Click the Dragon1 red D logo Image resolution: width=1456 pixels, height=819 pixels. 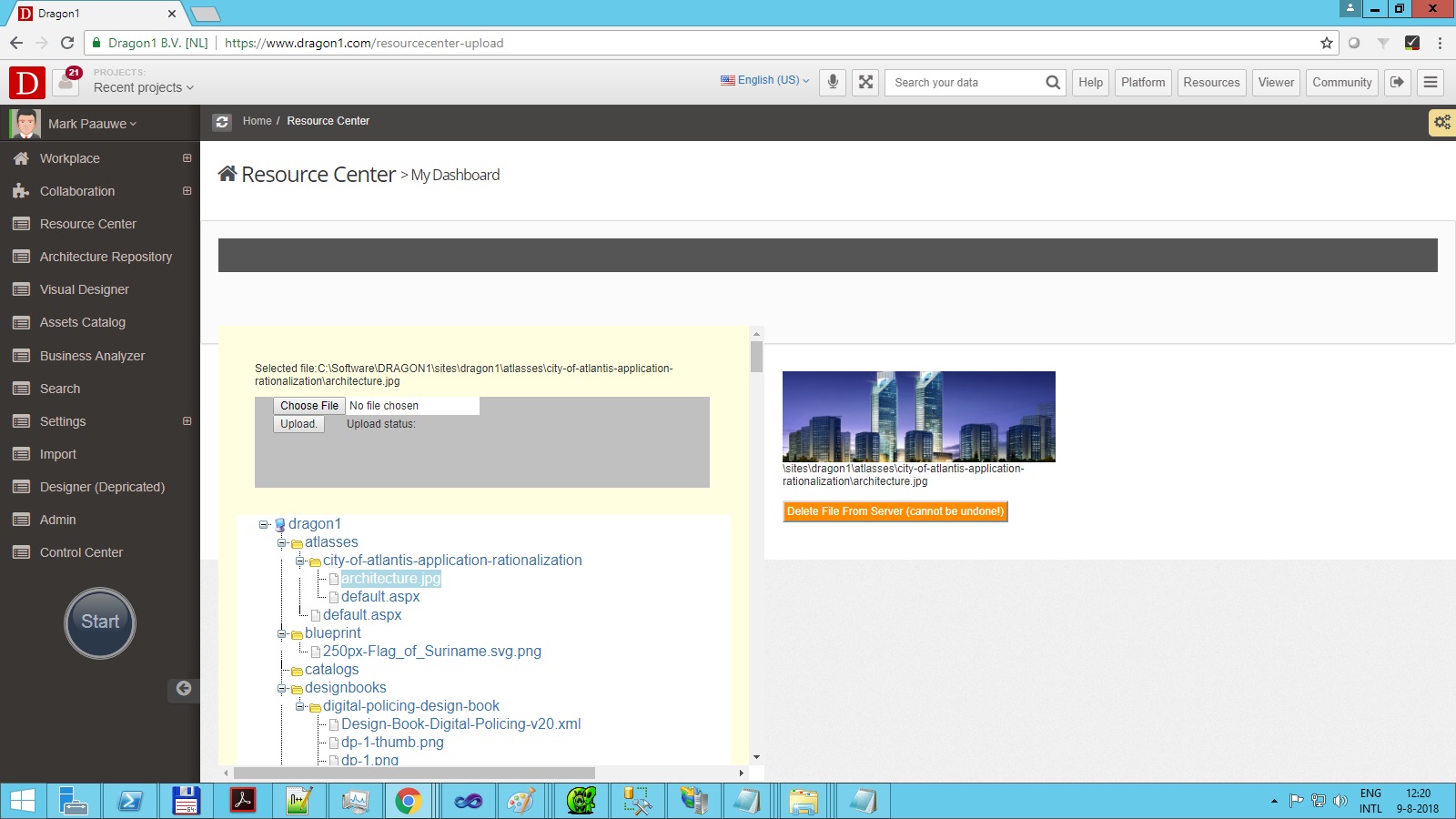point(27,82)
